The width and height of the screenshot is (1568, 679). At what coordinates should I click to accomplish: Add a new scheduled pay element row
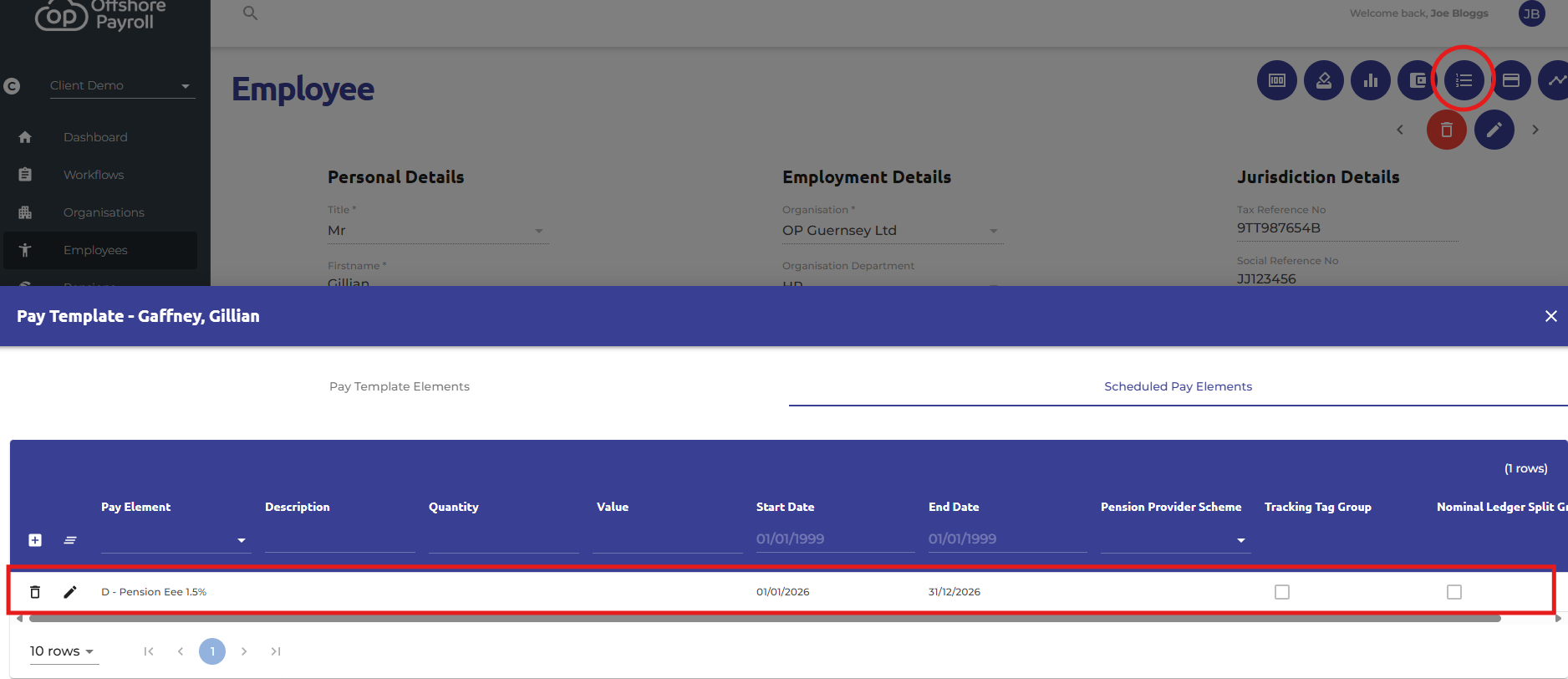[35, 540]
